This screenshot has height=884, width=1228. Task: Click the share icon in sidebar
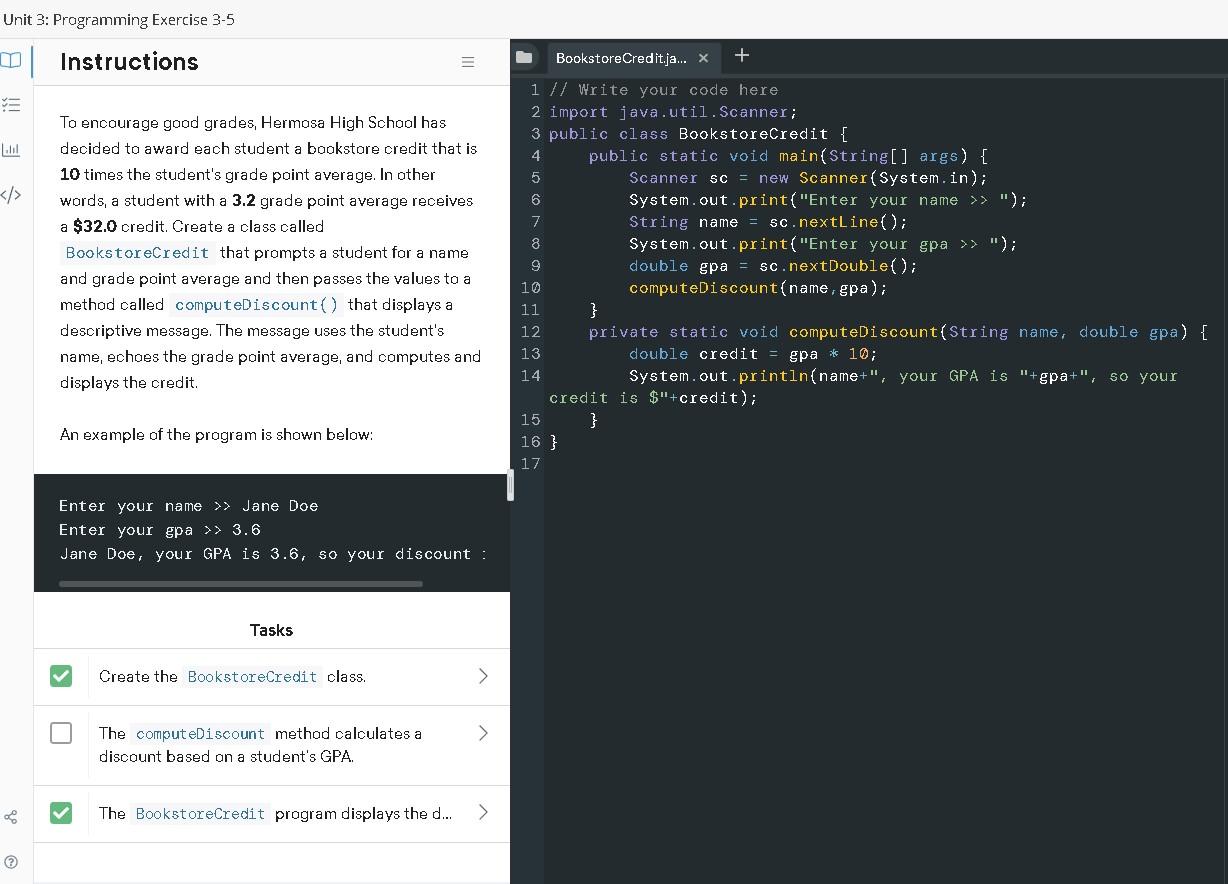[11, 818]
